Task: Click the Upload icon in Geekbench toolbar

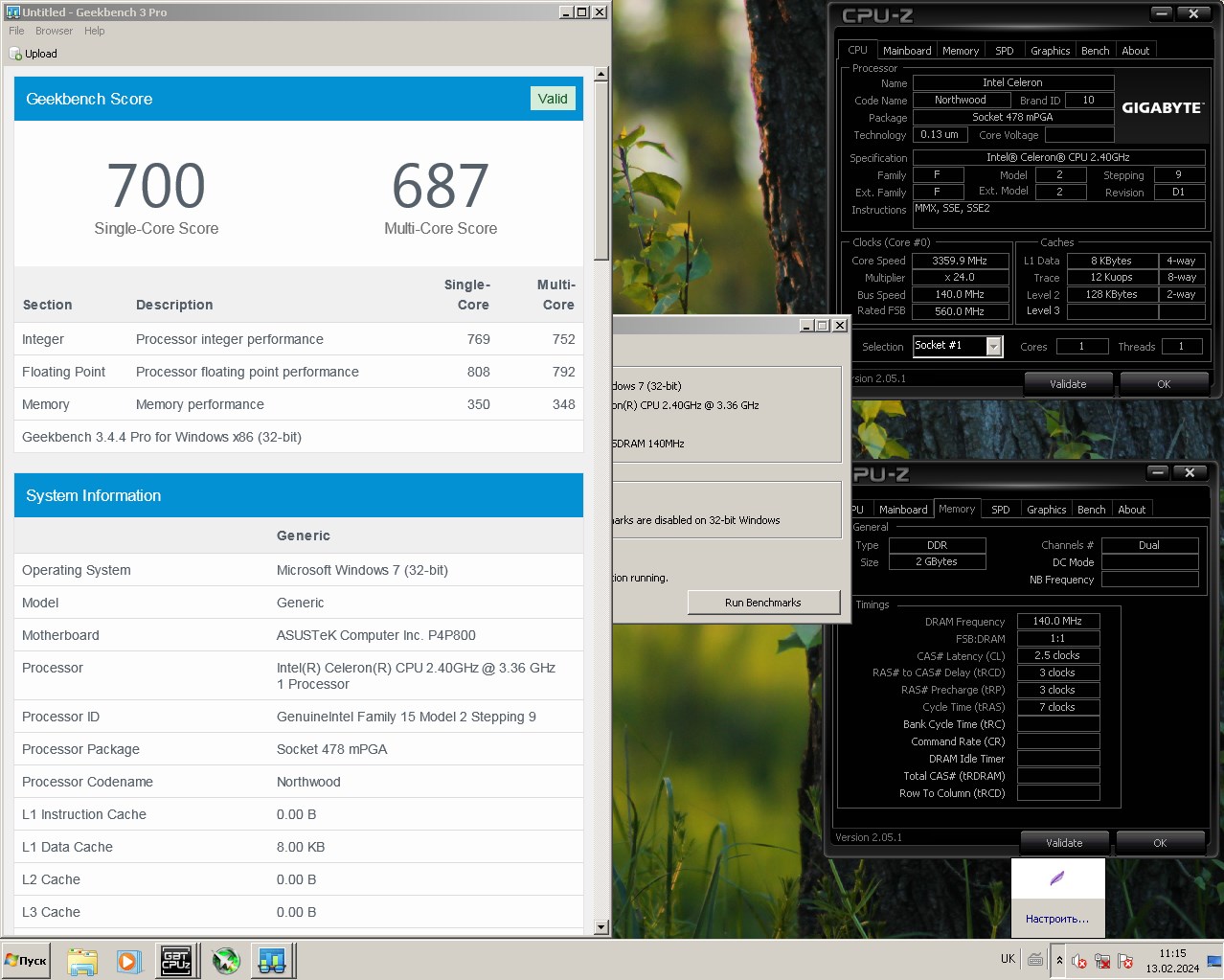Action: [15, 54]
